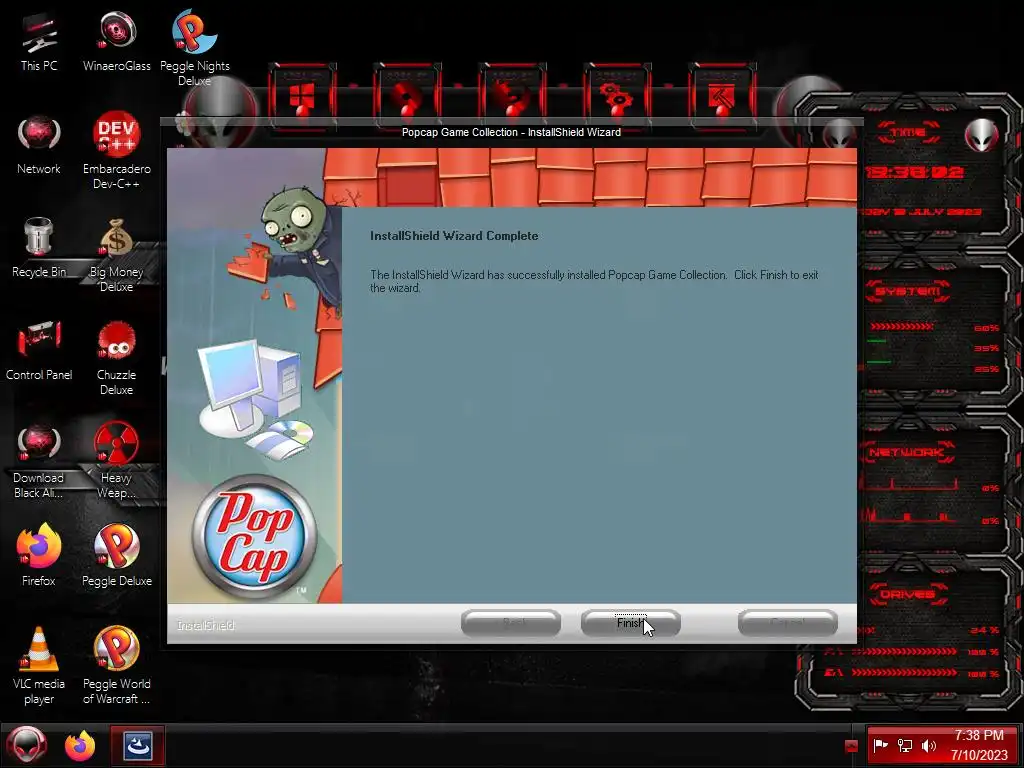The height and width of the screenshot is (768, 1024).
Task: Click the volume speaker tray icon
Action: click(929, 746)
